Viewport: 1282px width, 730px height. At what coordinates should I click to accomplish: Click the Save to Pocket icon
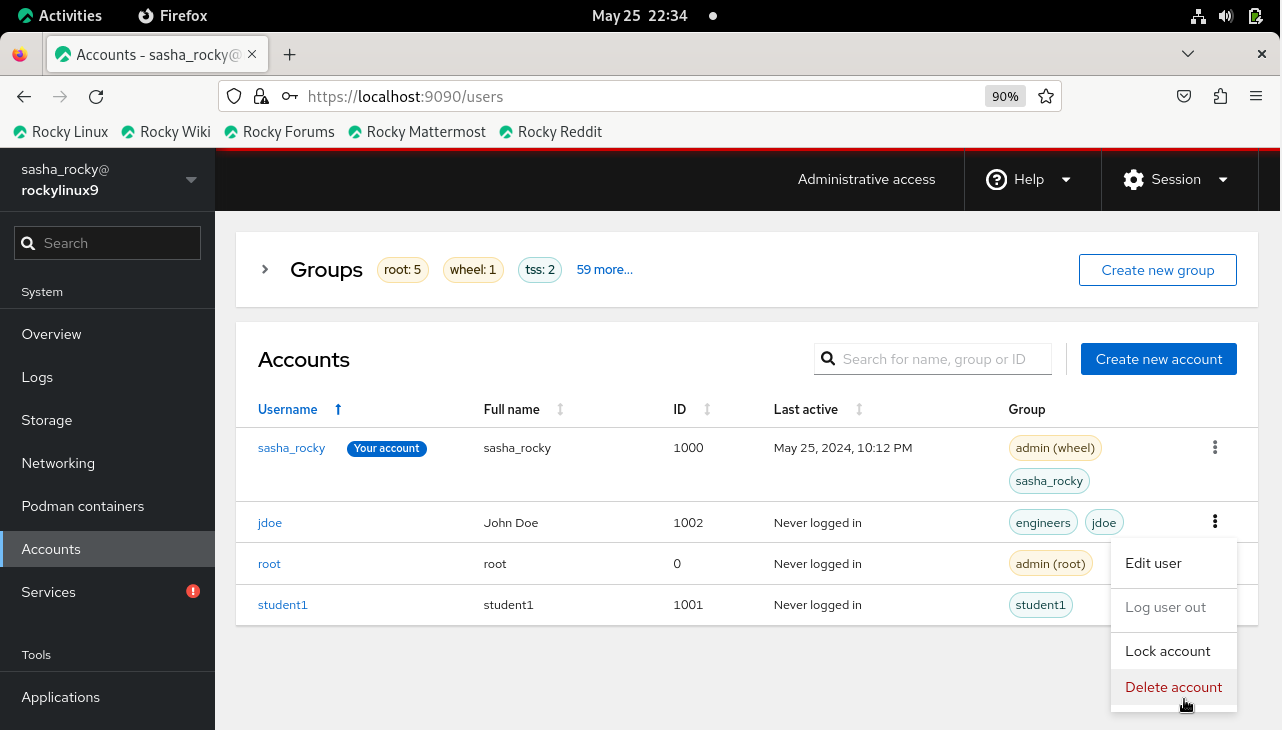click(1183, 97)
